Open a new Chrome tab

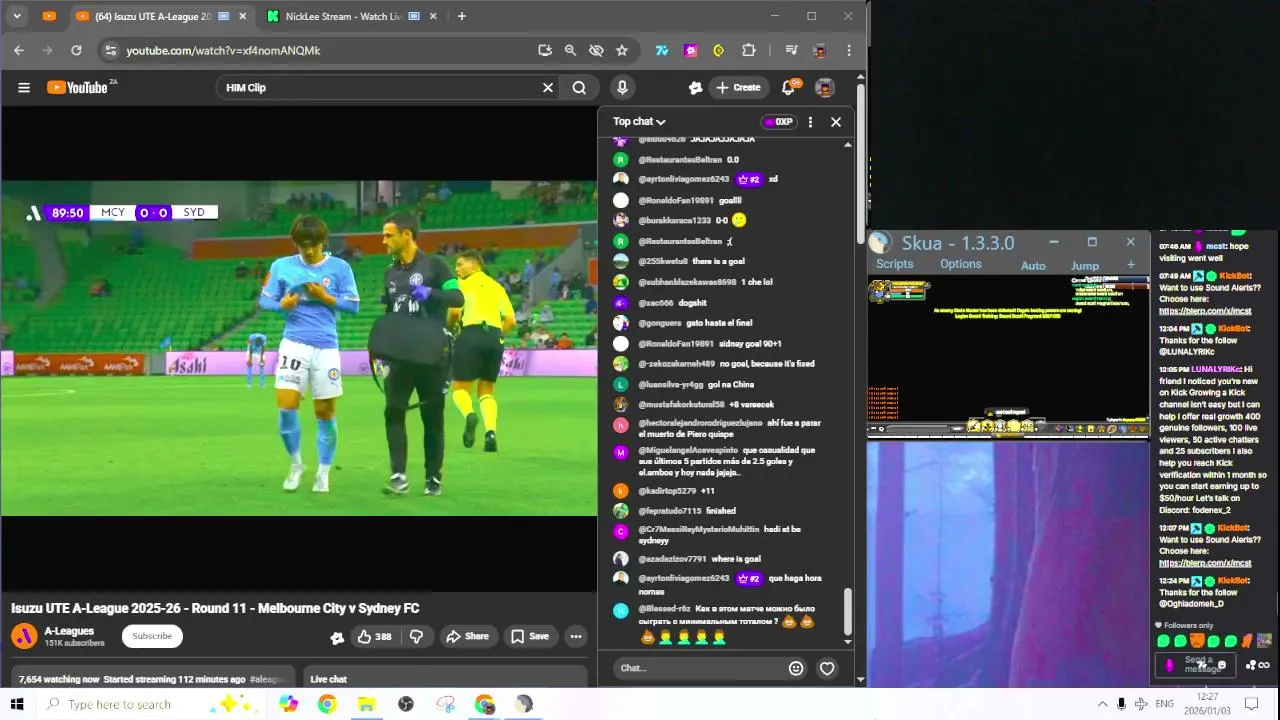(461, 16)
